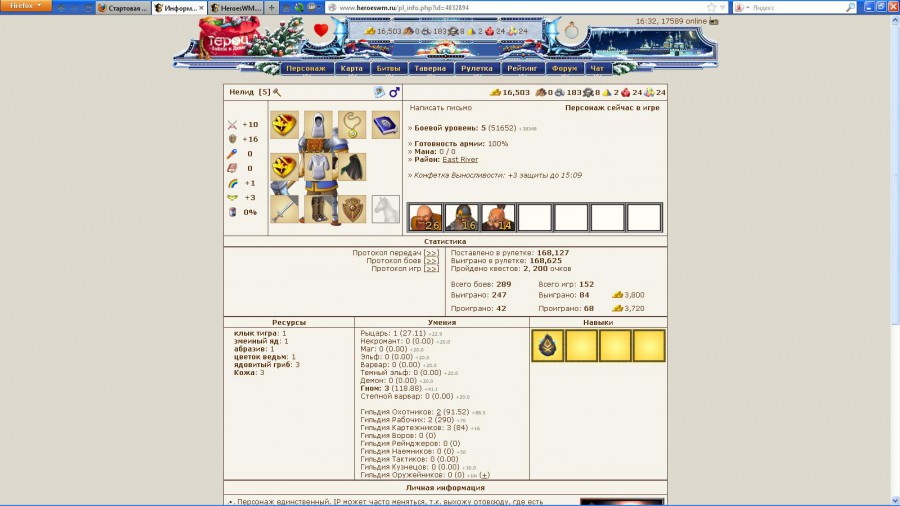900x506 pixels.
Task: Open Чат menu
Action: click(597, 68)
